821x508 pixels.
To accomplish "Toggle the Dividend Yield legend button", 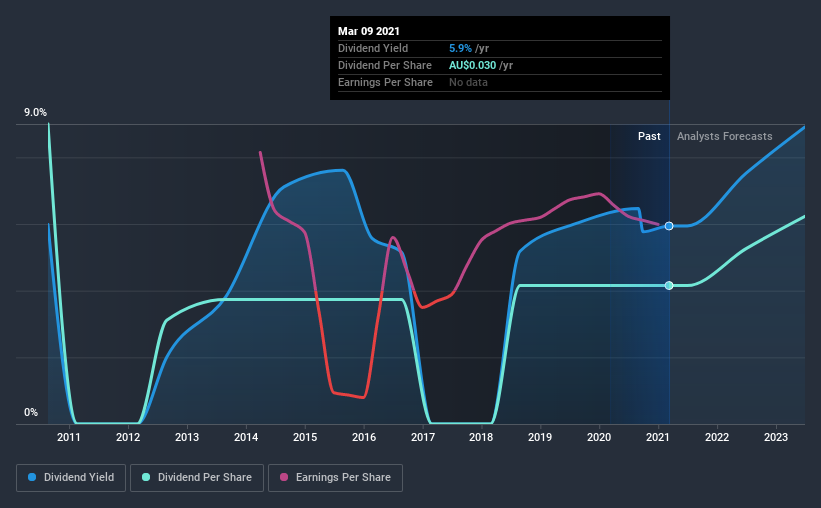I will click(x=71, y=478).
